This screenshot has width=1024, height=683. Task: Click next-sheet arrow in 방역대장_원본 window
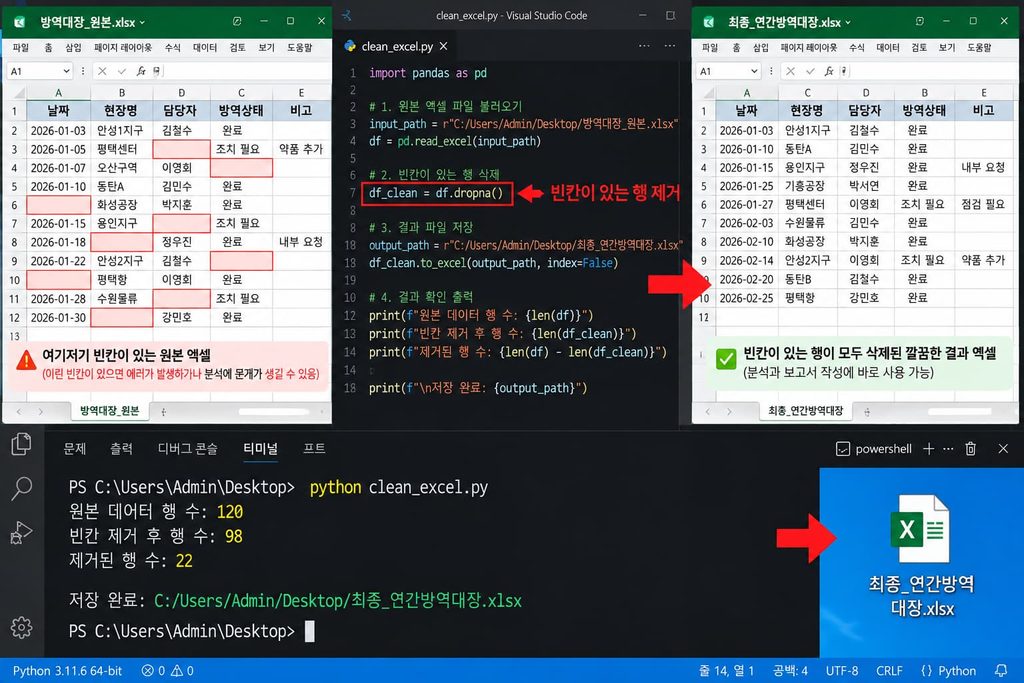(40, 411)
